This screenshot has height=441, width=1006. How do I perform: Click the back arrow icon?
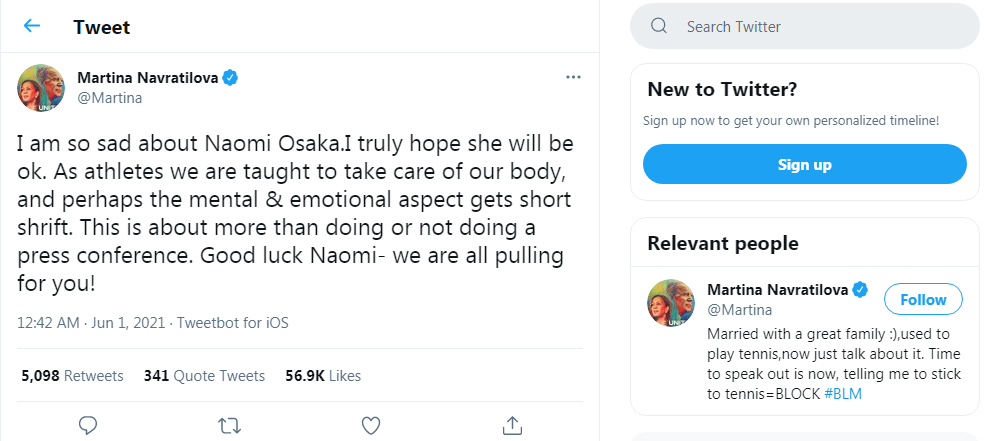click(x=32, y=26)
